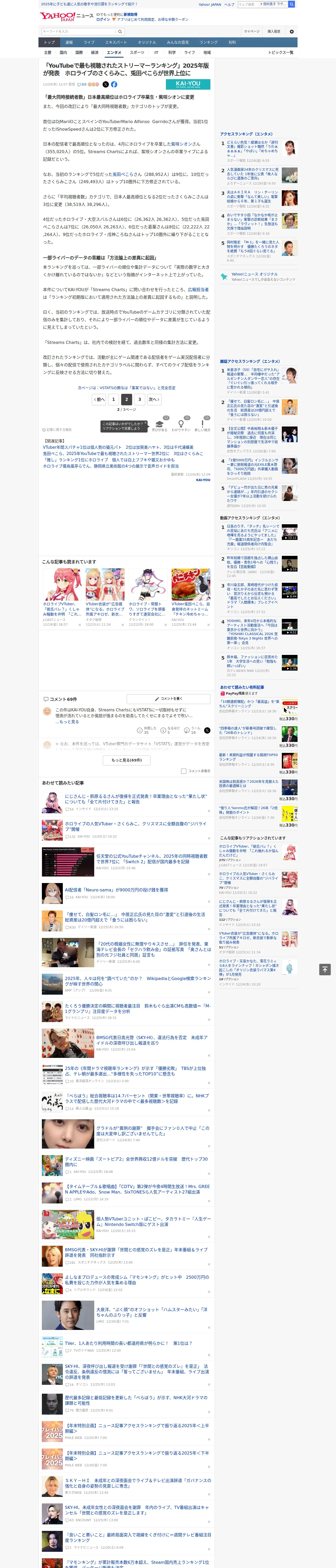Click the ログイン link

pyautogui.click(x=103, y=20)
